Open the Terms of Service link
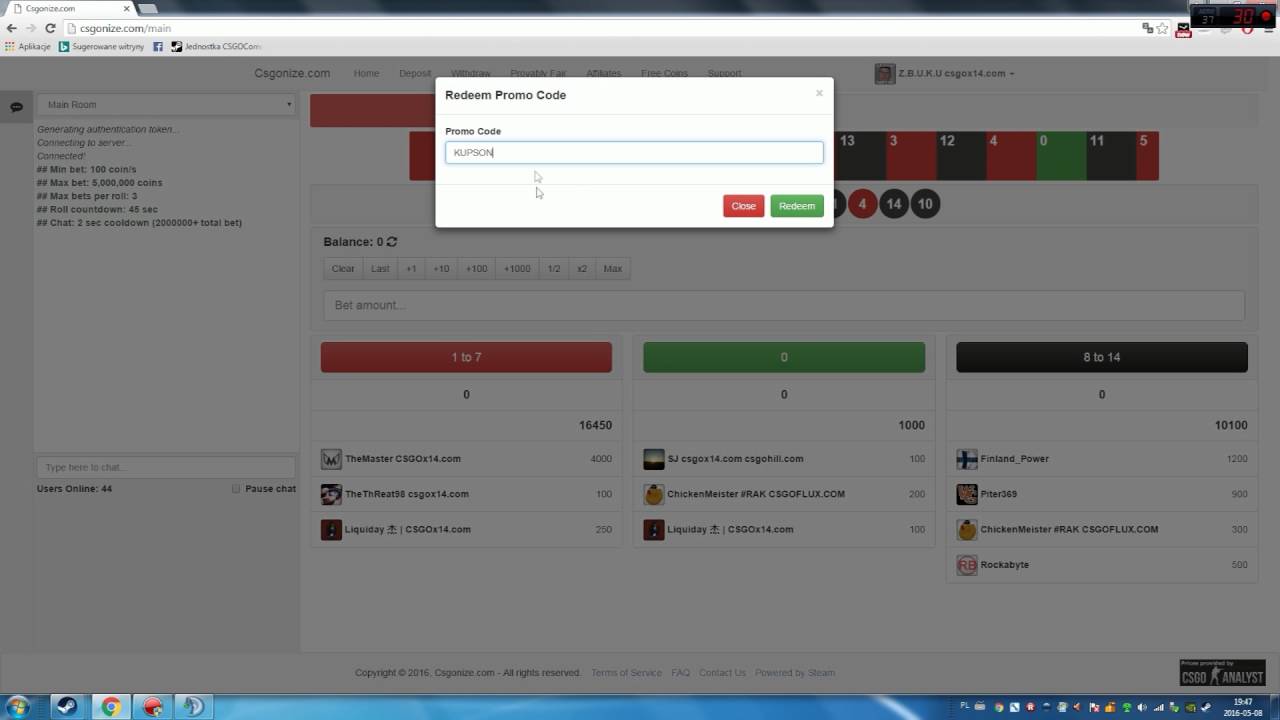The height and width of the screenshot is (720, 1280). click(x=626, y=673)
